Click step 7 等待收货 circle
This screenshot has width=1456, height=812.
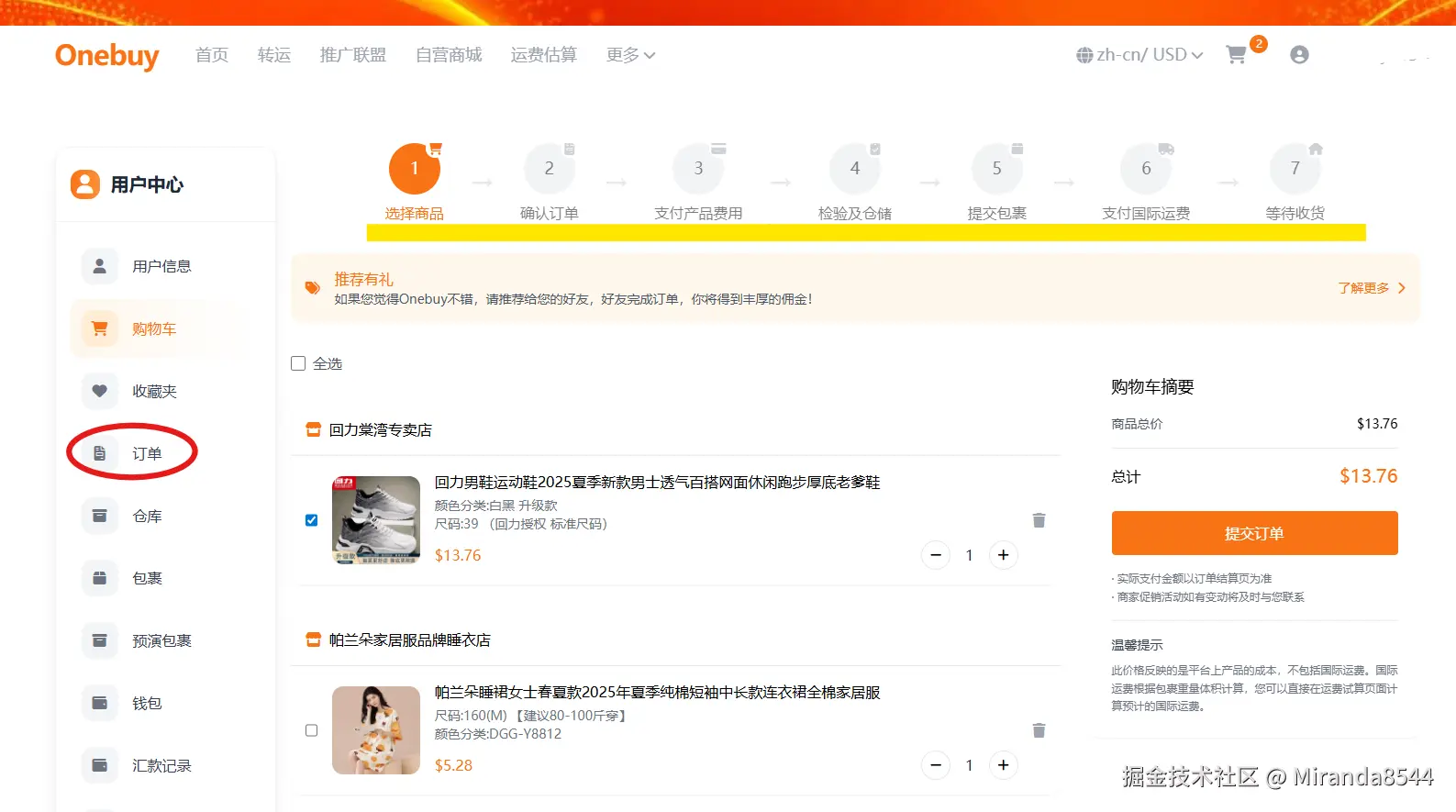[1295, 169]
